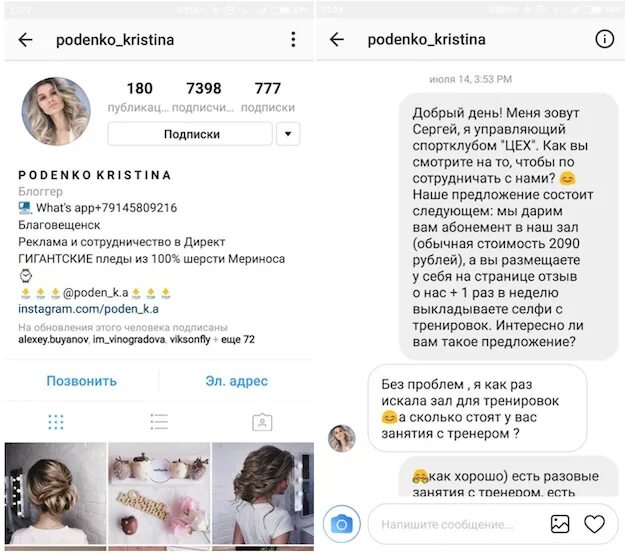Switch to the grid view of posts
The image size is (625, 554).
click(56, 422)
